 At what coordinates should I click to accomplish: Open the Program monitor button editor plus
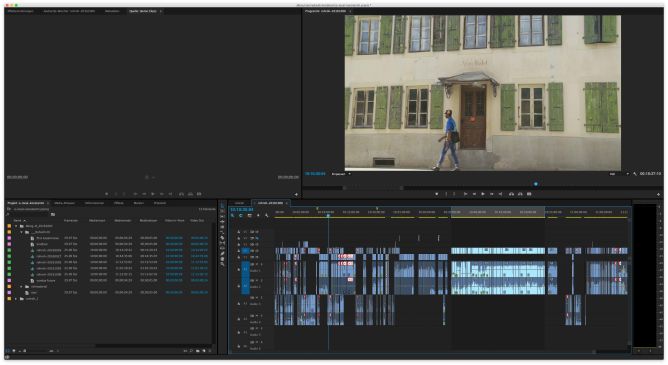pyautogui.click(x=659, y=194)
